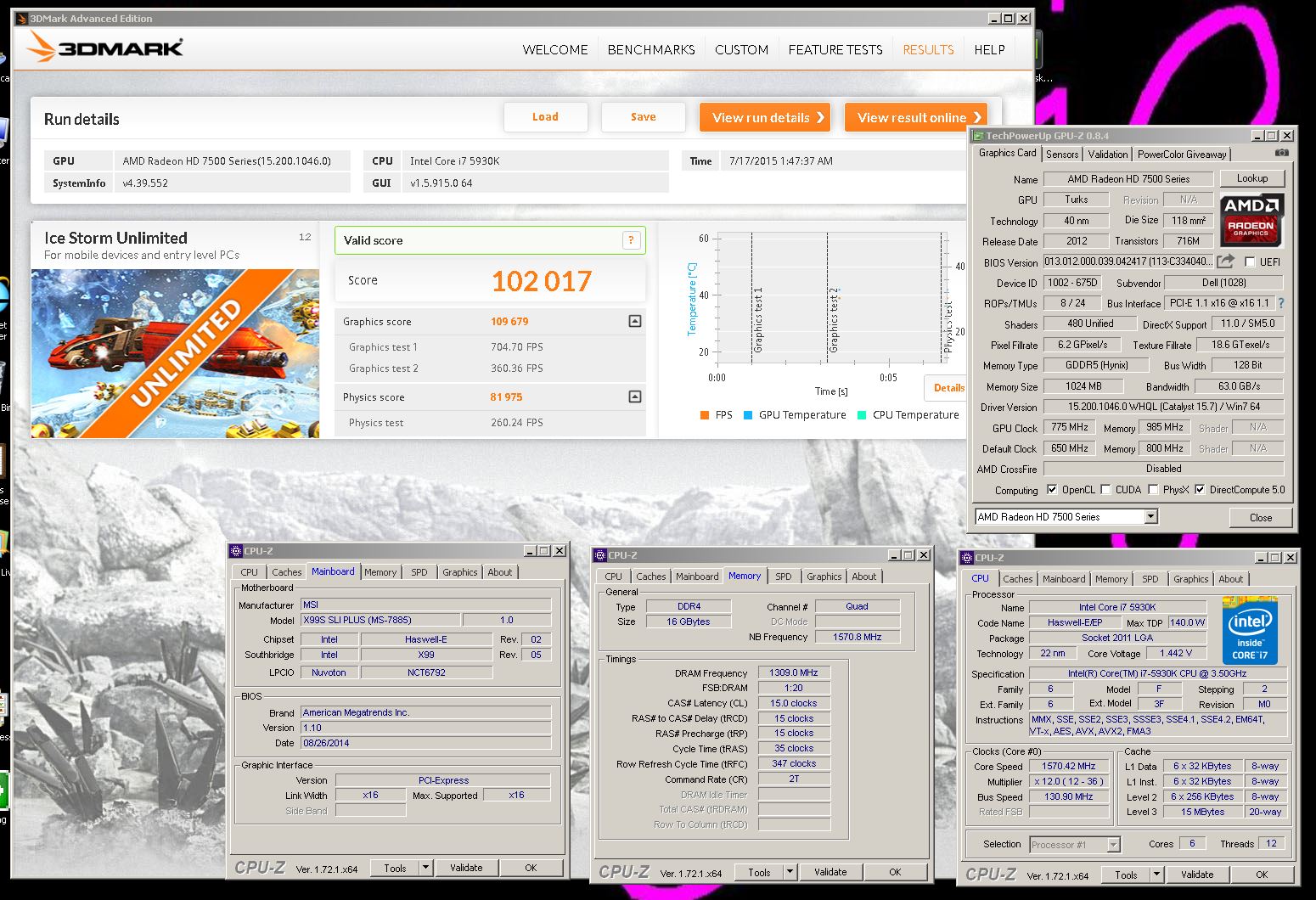The width and height of the screenshot is (1316, 900).
Task: Click GPU-Z screenshot camera icon
Action: pyautogui.click(x=1282, y=153)
